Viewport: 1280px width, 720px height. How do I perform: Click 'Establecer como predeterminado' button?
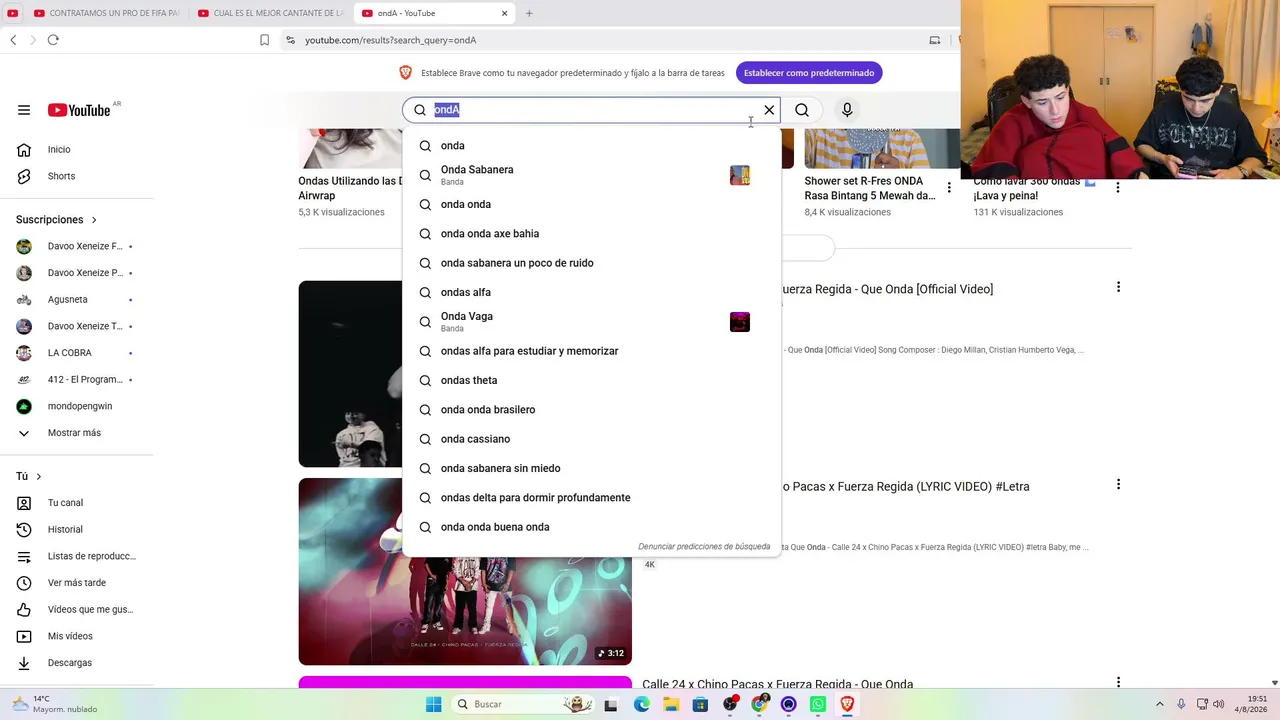(809, 73)
